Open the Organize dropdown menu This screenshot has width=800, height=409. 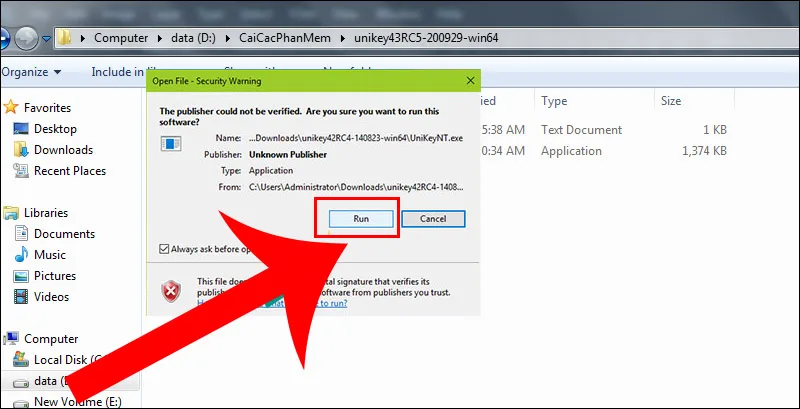tap(31, 72)
